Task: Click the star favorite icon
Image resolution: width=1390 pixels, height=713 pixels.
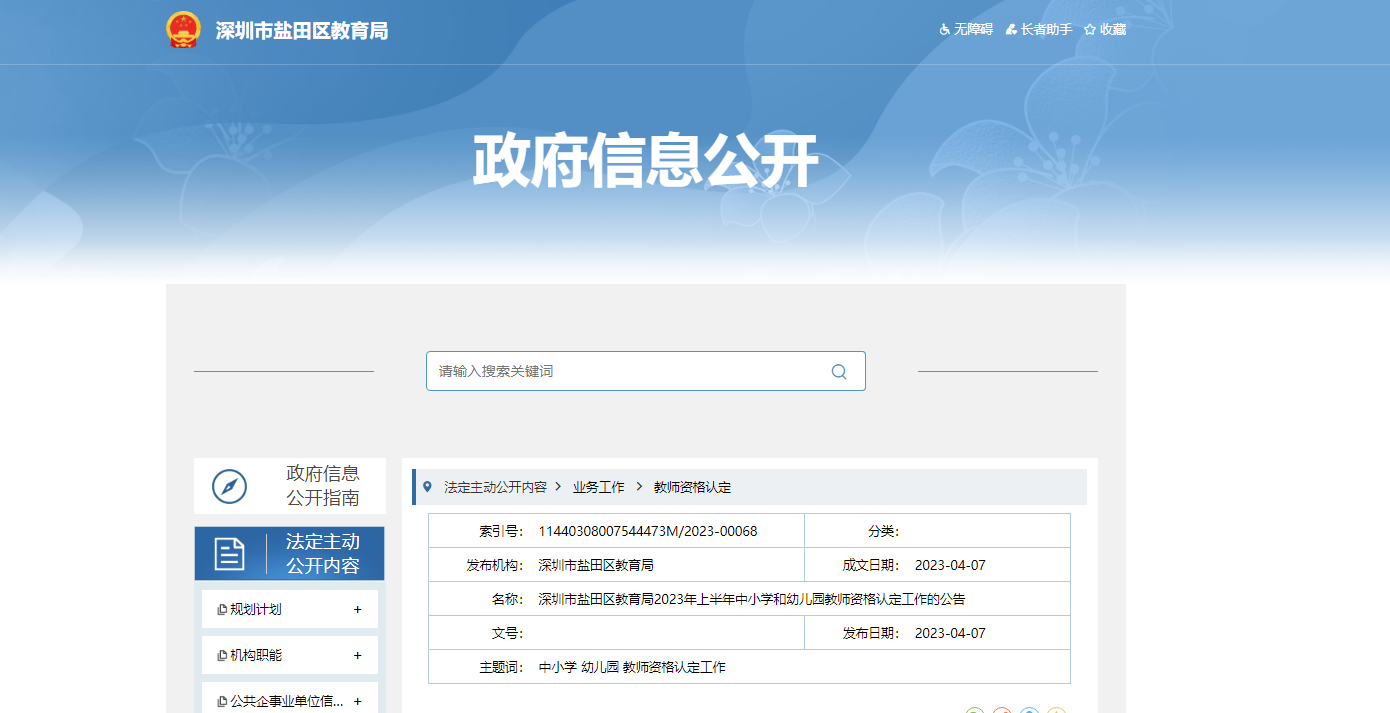Action: [1090, 30]
